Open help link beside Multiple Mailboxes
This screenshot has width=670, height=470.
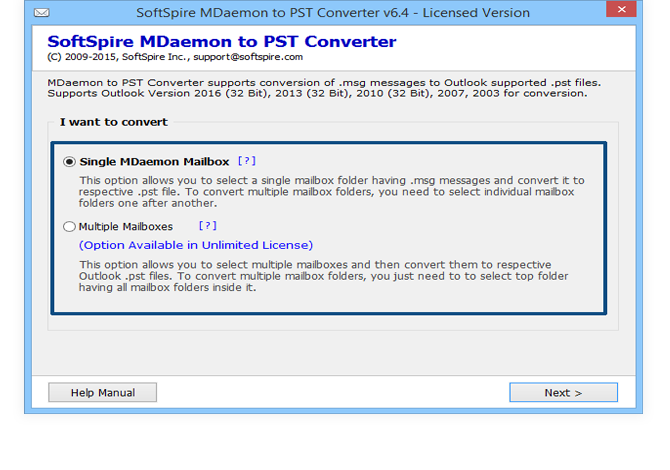208,226
